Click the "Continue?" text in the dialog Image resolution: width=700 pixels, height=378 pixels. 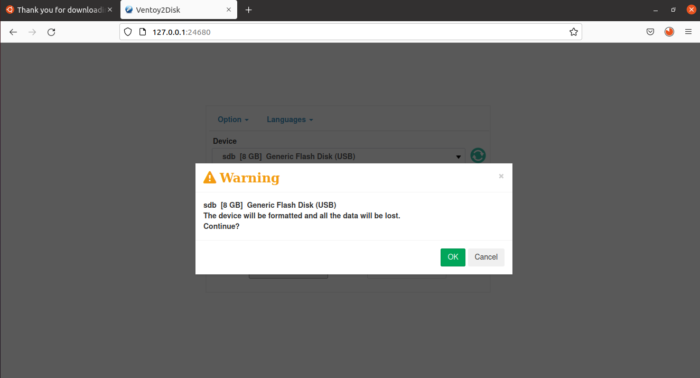click(x=221, y=226)
